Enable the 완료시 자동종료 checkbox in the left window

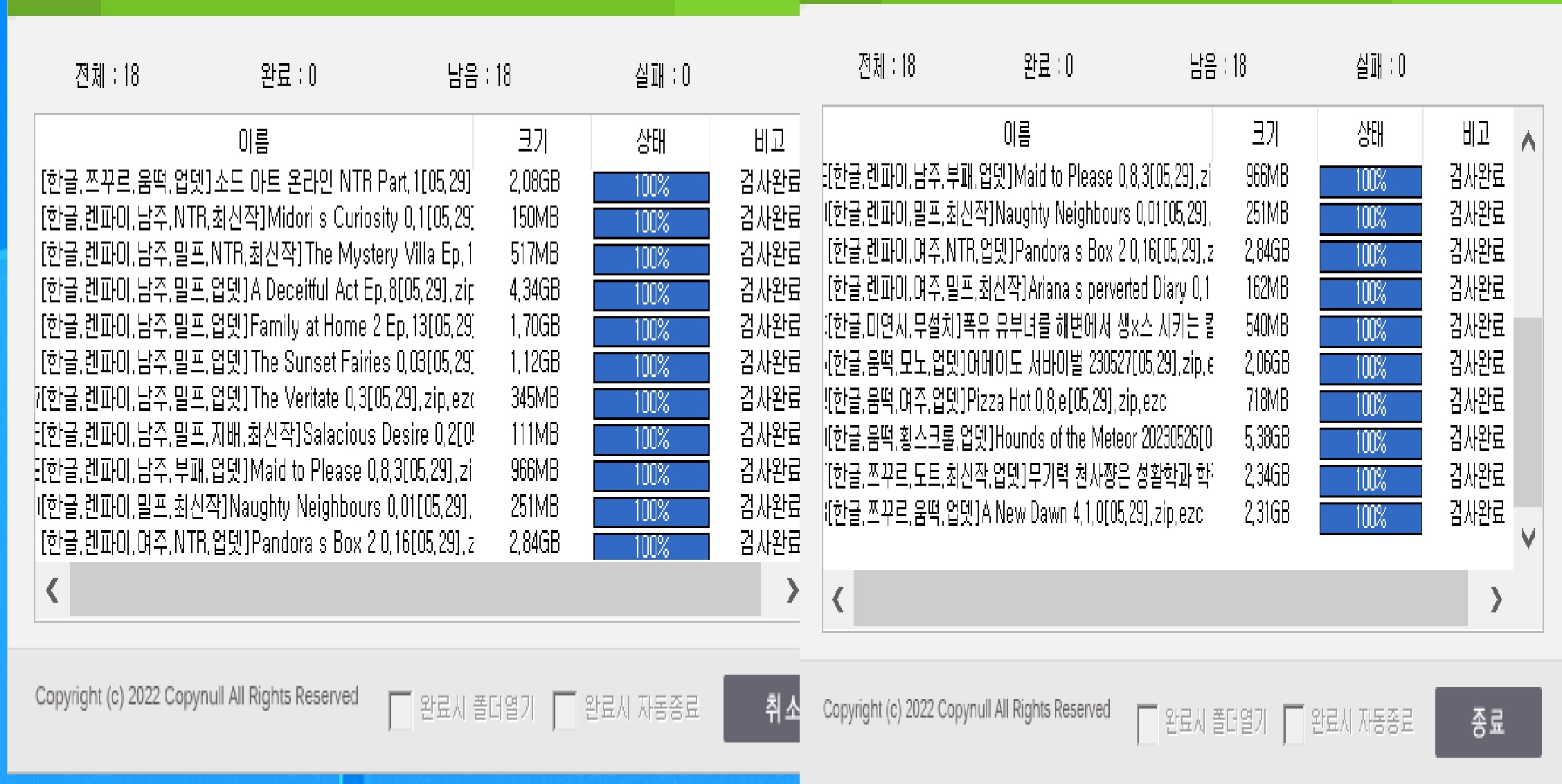[x=563, y=708]
